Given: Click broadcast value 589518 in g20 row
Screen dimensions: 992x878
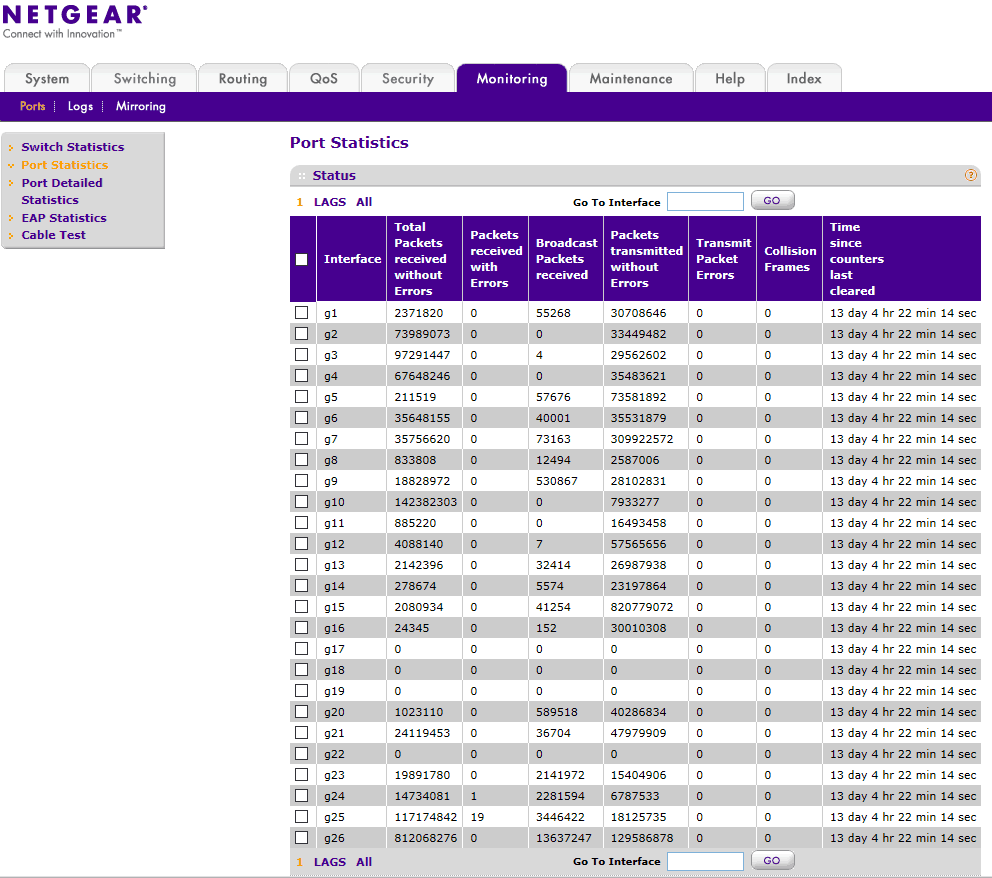Looking at the screenshot, I should pyautogui.click(x=557, y=712).
